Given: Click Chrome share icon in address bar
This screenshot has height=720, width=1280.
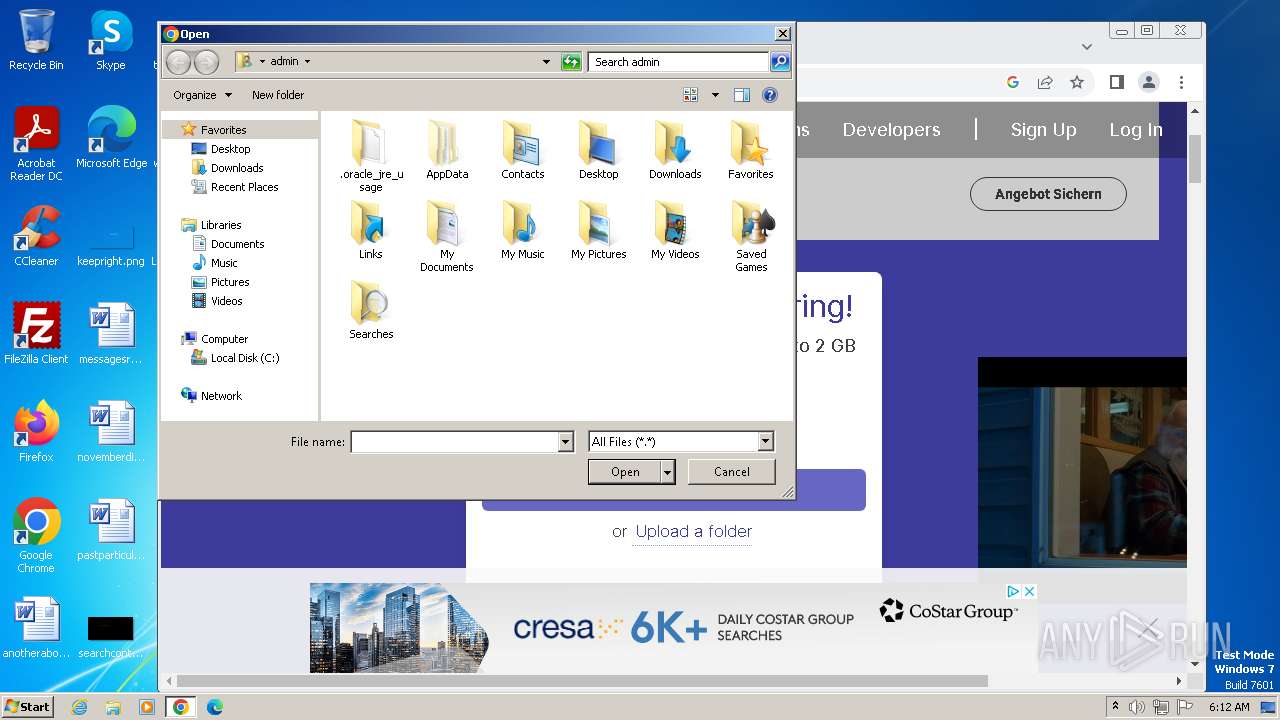Looking at the screenshot, I should click(x=1045, y=82).
